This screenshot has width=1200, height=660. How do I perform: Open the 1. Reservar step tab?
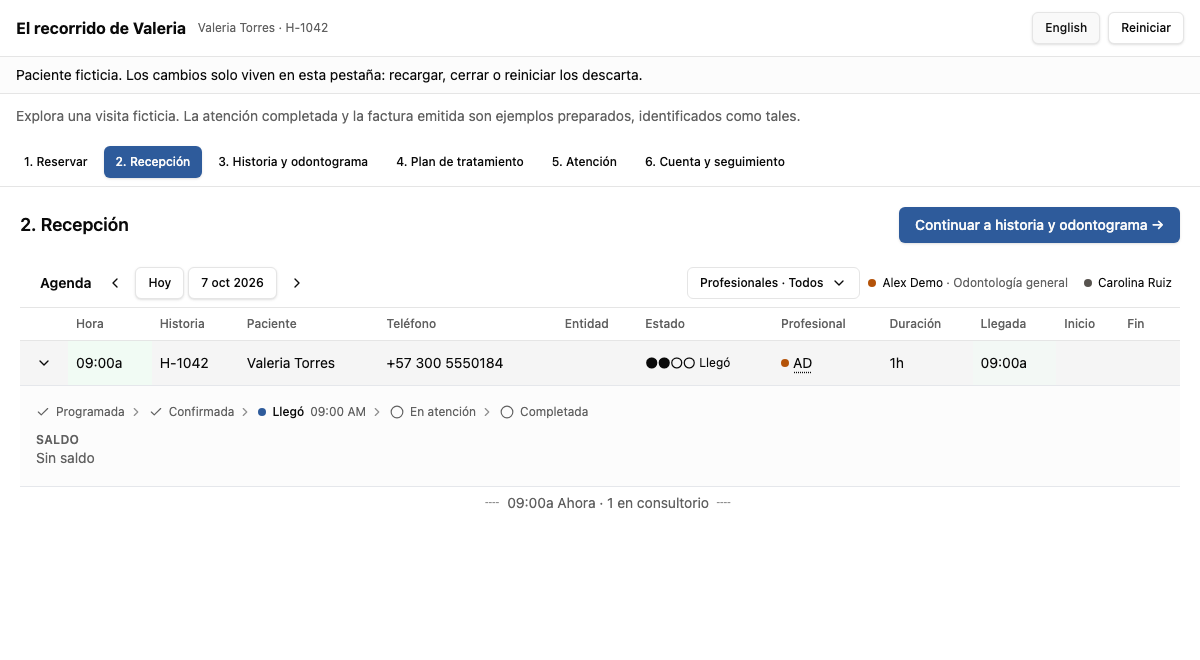pos(56,162)
